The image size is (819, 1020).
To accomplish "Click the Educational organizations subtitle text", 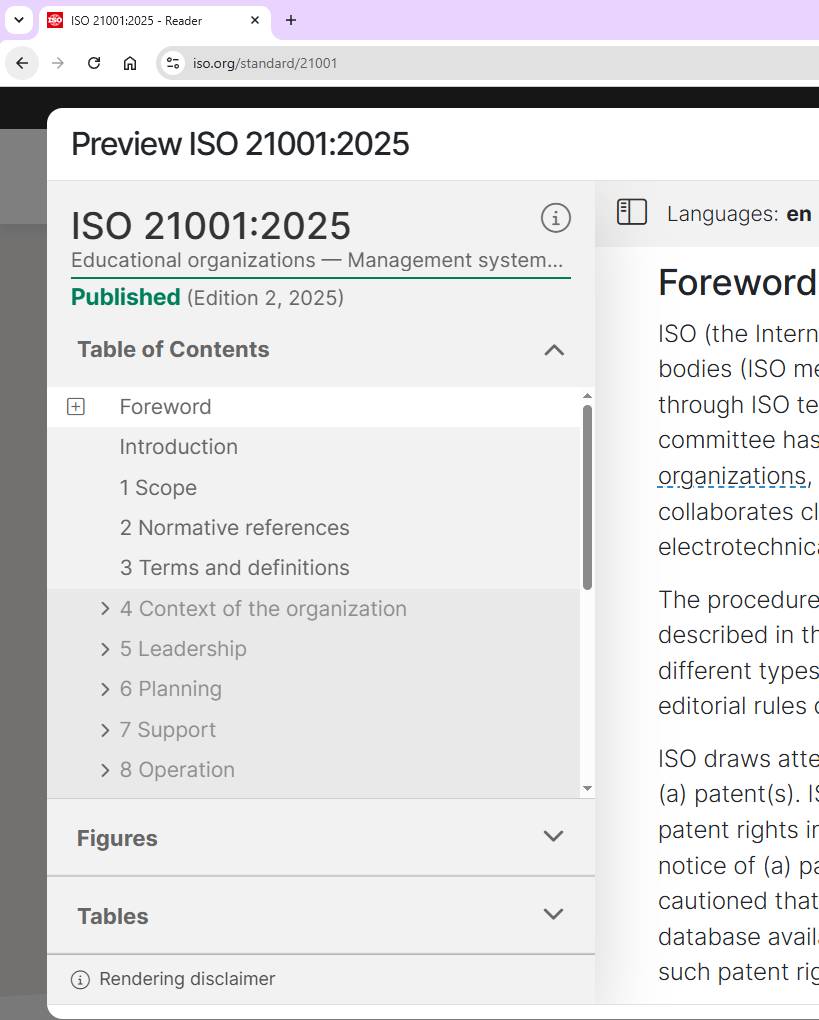I will (317, 260).
